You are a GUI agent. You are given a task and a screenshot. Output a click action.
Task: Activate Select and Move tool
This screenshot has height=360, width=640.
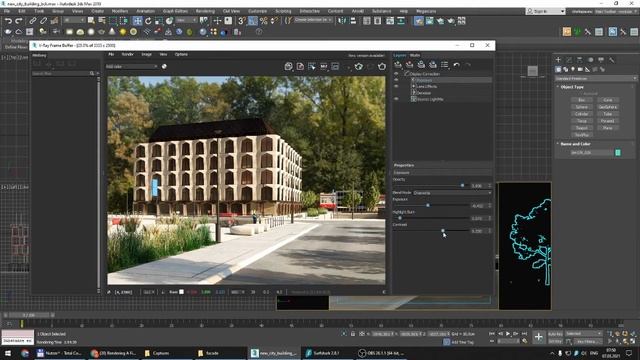click(138, 21)
